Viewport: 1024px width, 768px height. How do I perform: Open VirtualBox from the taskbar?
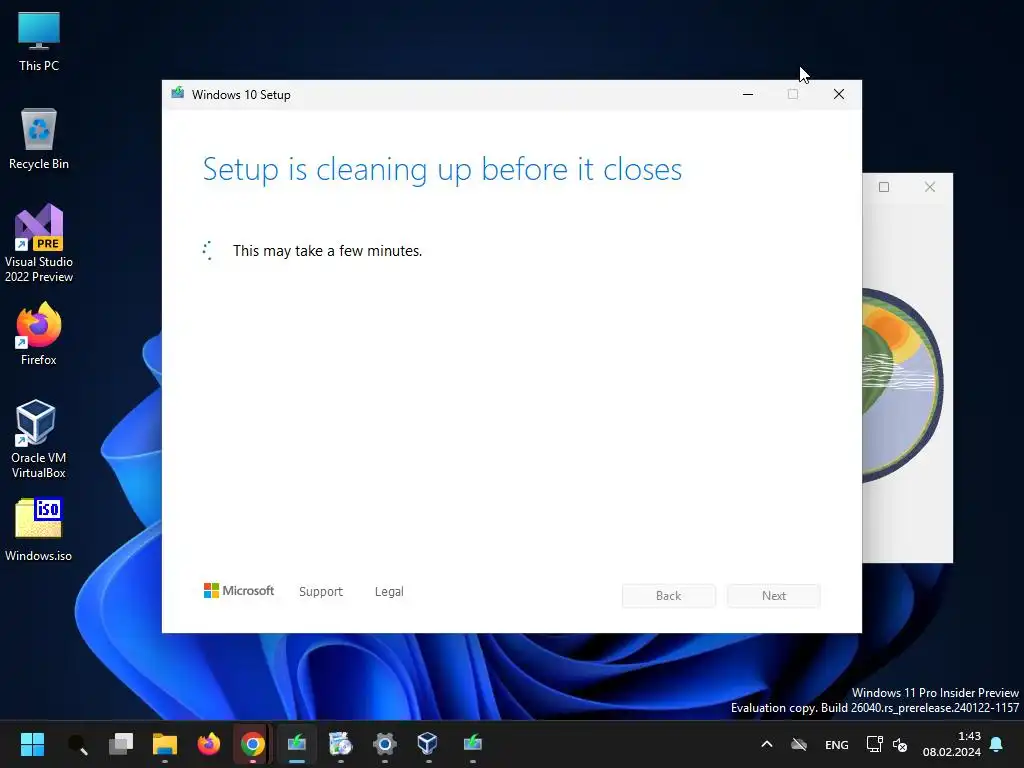(428, 744)
